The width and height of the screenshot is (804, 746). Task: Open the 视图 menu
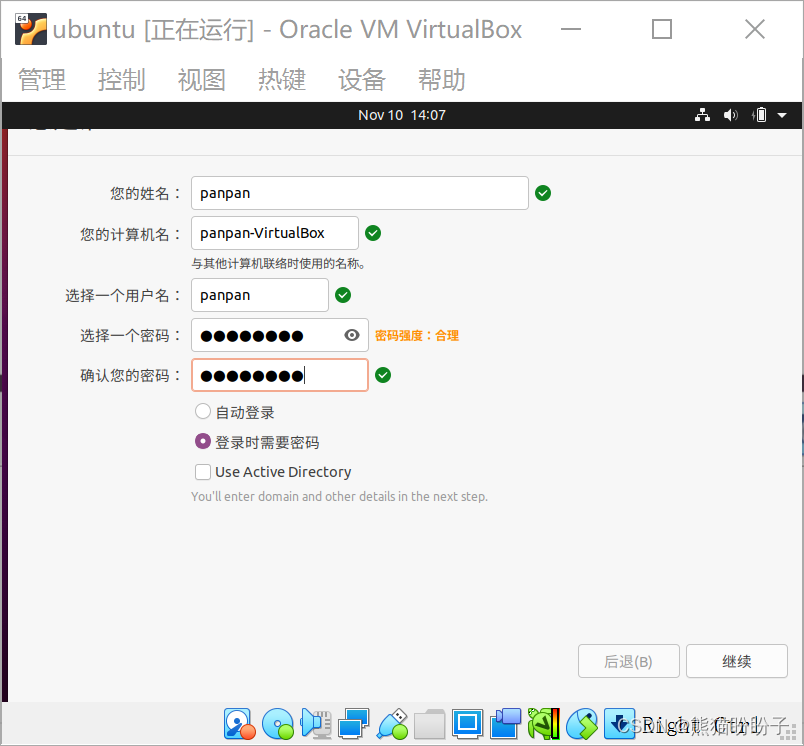click(202, 80)
